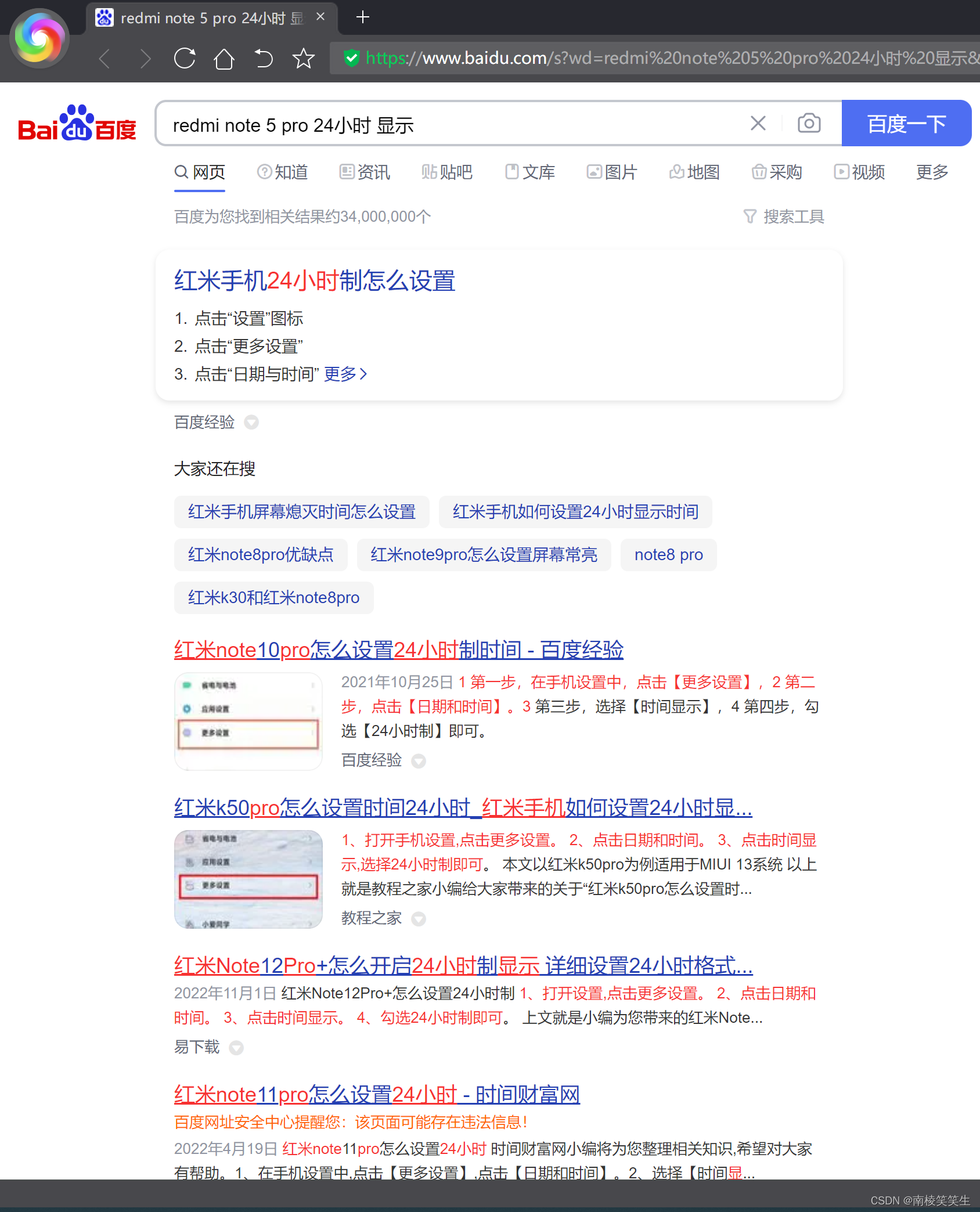This screenshot has height=1212, width=980.
Task: Click step text 点击“设置”图标
Action: 249,318
